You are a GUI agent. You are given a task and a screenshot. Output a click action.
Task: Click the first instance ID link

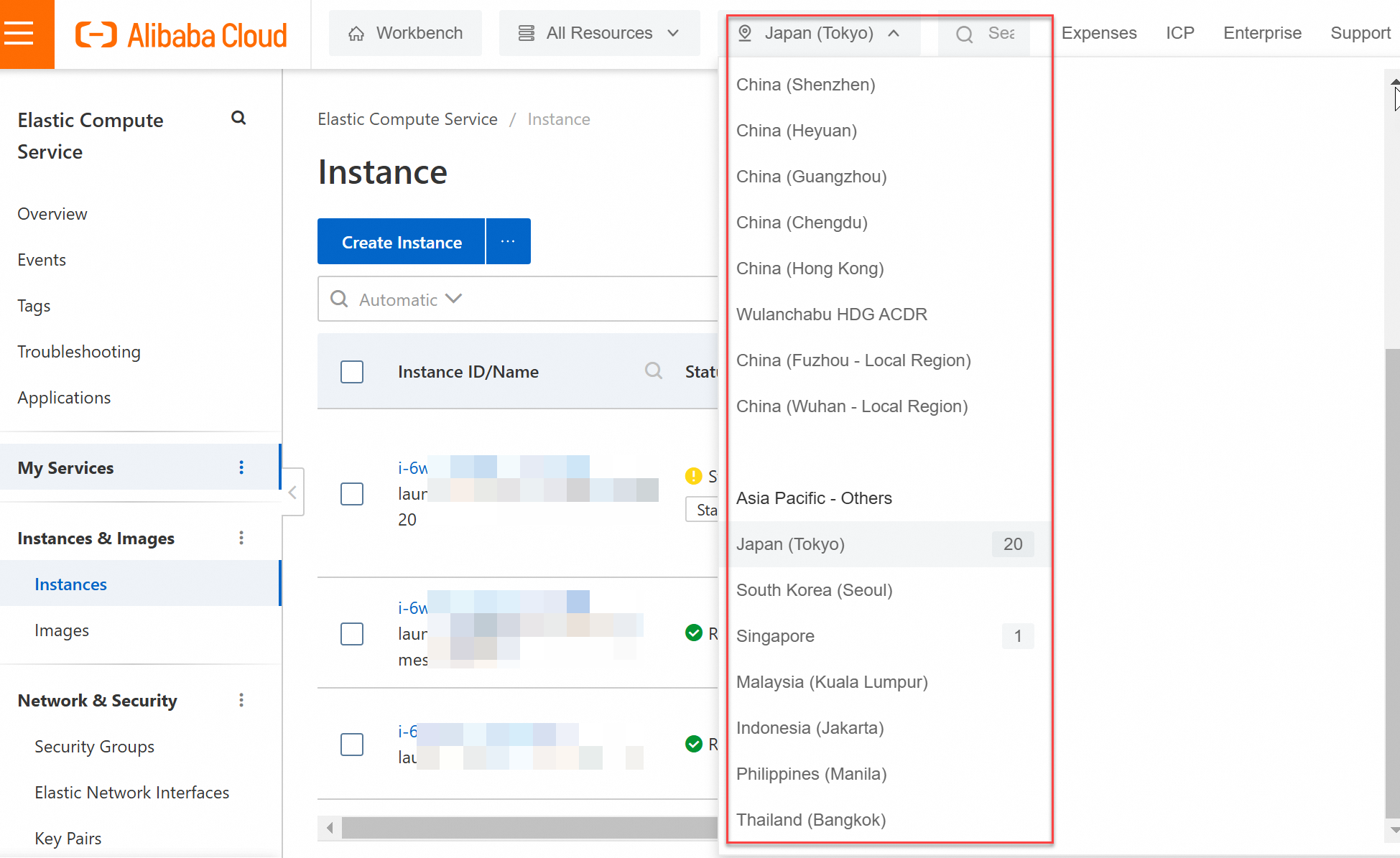point(412,468)
